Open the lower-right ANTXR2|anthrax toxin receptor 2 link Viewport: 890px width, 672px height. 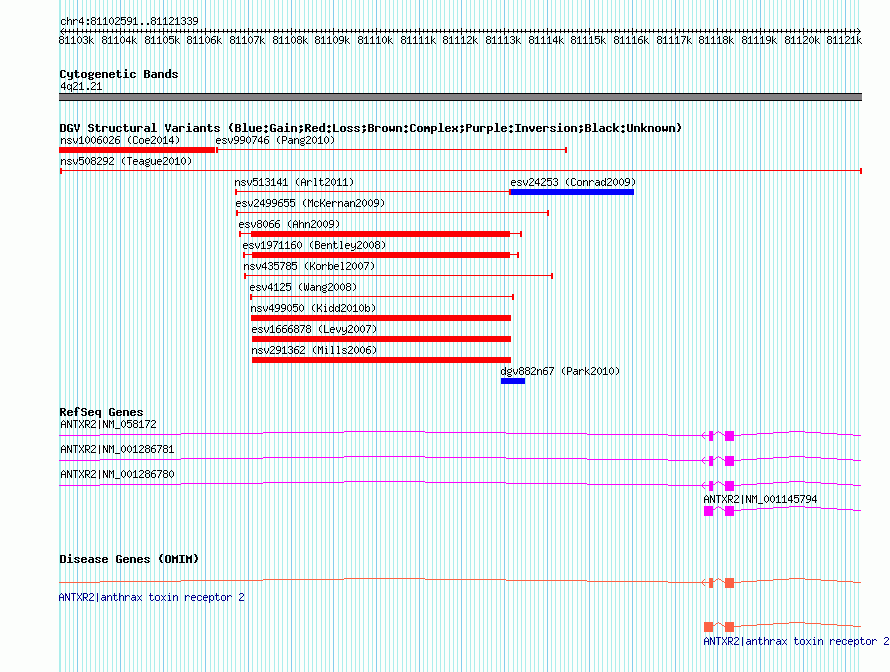(x=796, y=641)
